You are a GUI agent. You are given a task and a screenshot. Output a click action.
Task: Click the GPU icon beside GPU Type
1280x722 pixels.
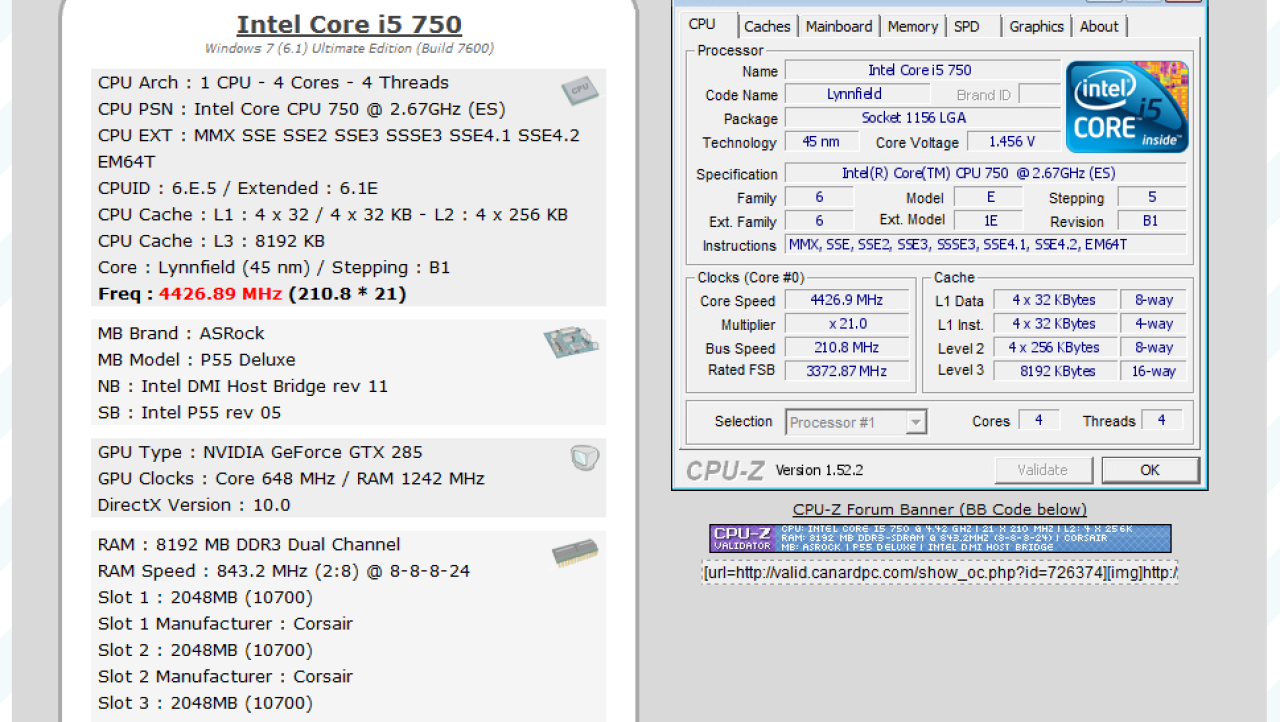(585, 458)
